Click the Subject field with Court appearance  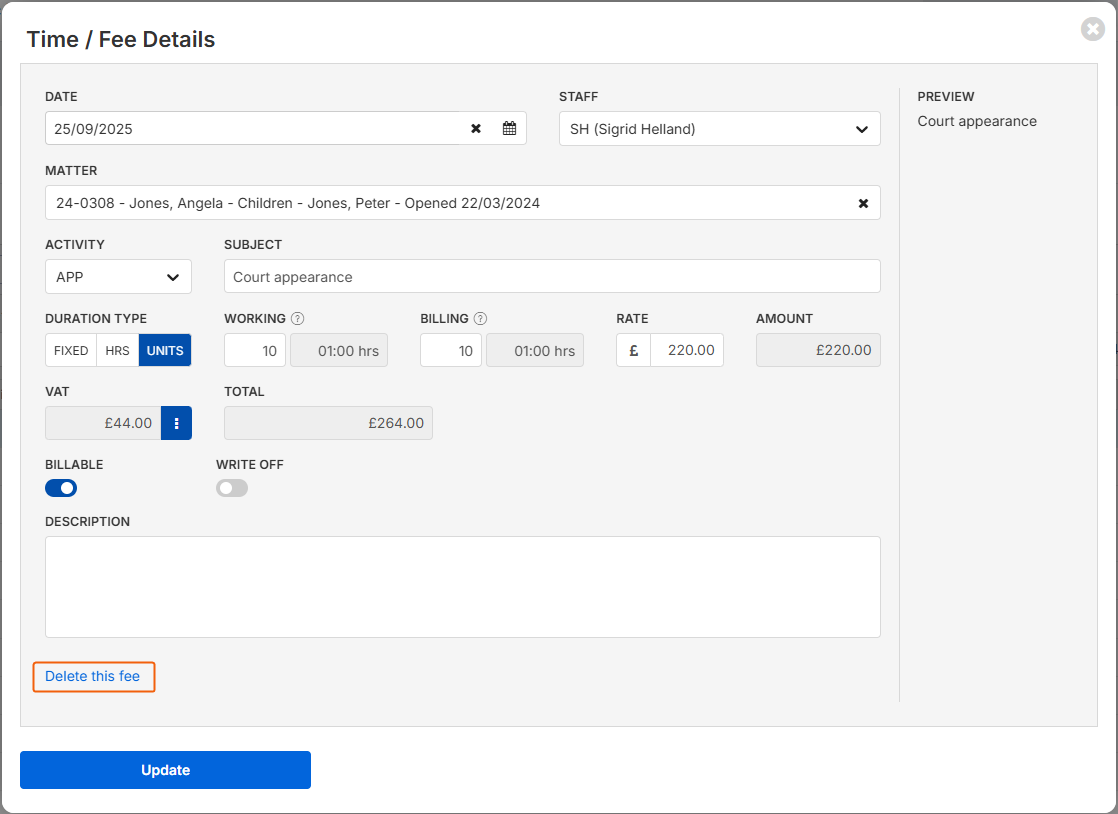[551, 277]
